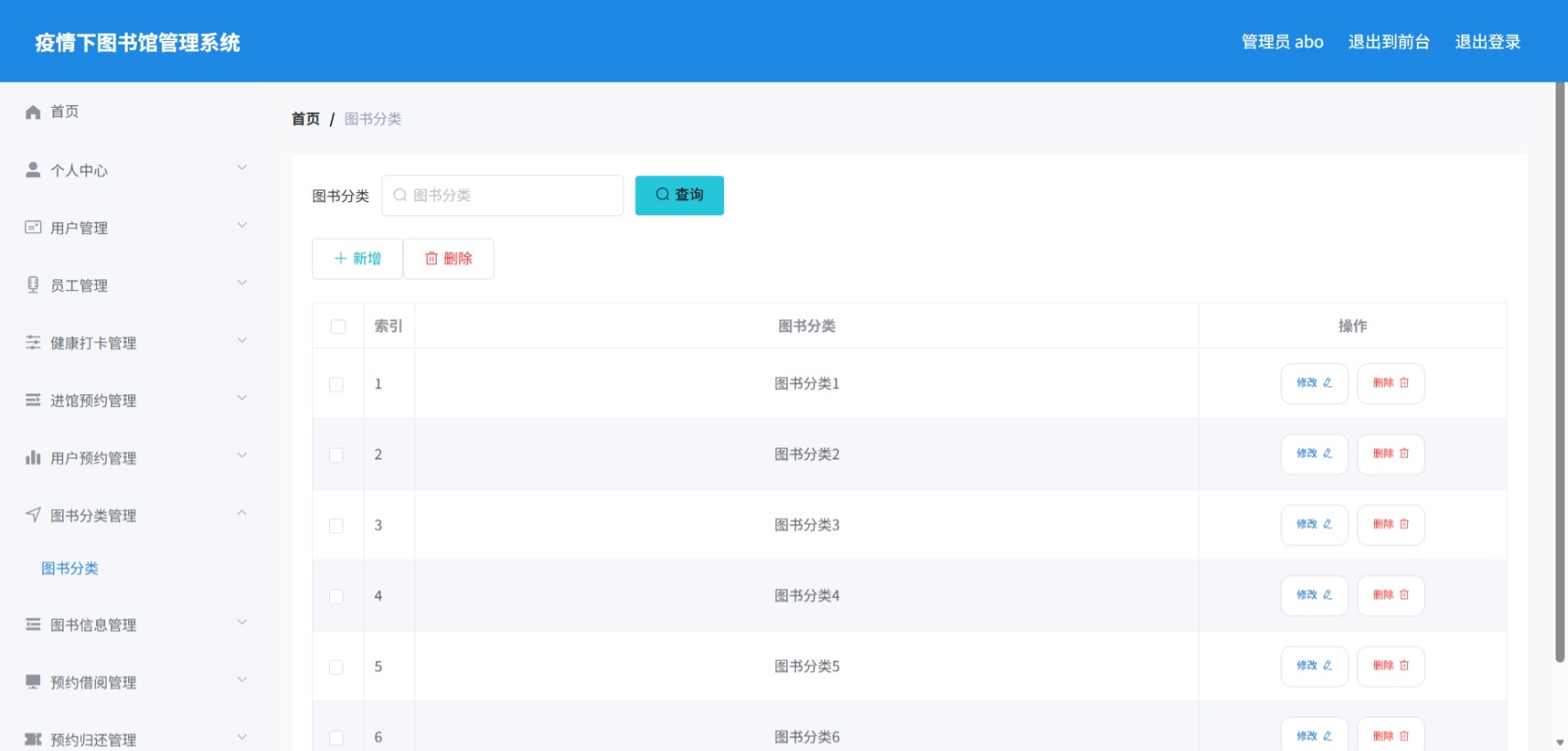
Task: Click the trash icon for 图书分类1 row
Action: [x=1404, y=383]
